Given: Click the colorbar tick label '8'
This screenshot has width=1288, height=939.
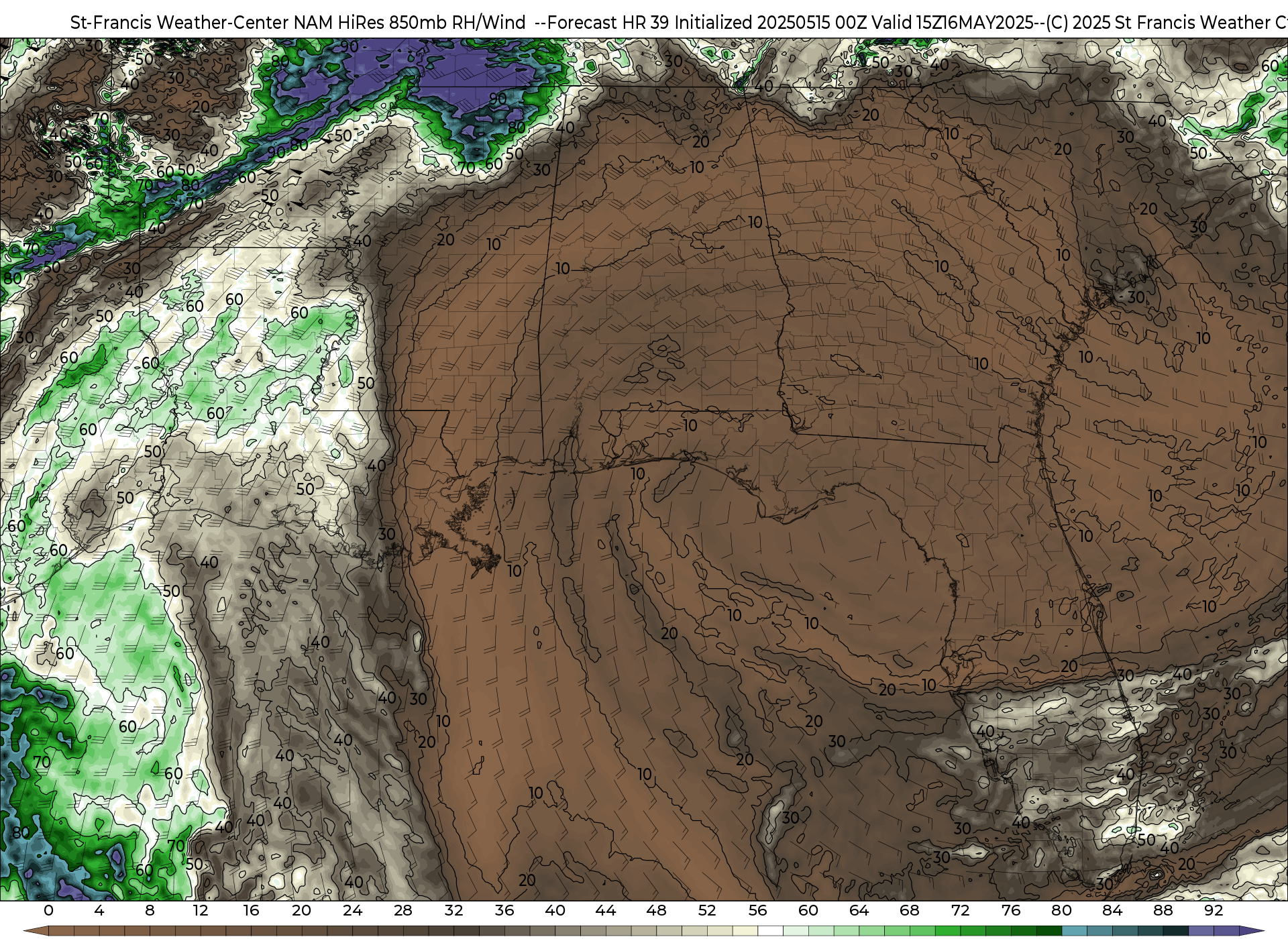Looking at the screenshot, I should (x=150, y=910).
